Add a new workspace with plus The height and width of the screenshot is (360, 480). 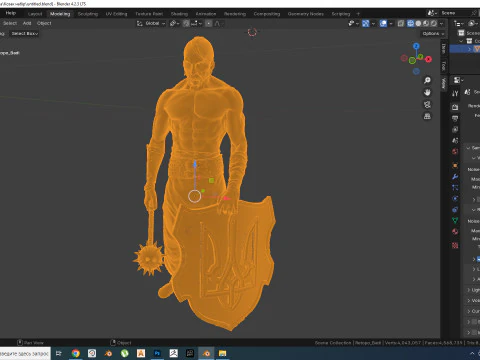coord(358,14)
